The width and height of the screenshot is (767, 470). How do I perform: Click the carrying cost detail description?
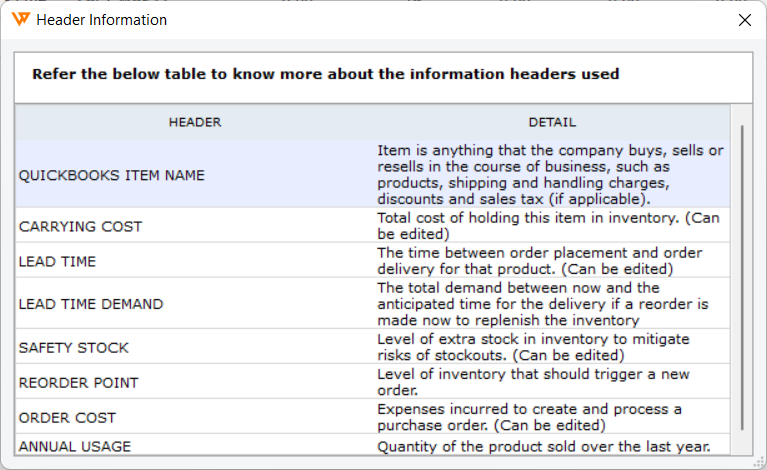(x=548, y=226)
